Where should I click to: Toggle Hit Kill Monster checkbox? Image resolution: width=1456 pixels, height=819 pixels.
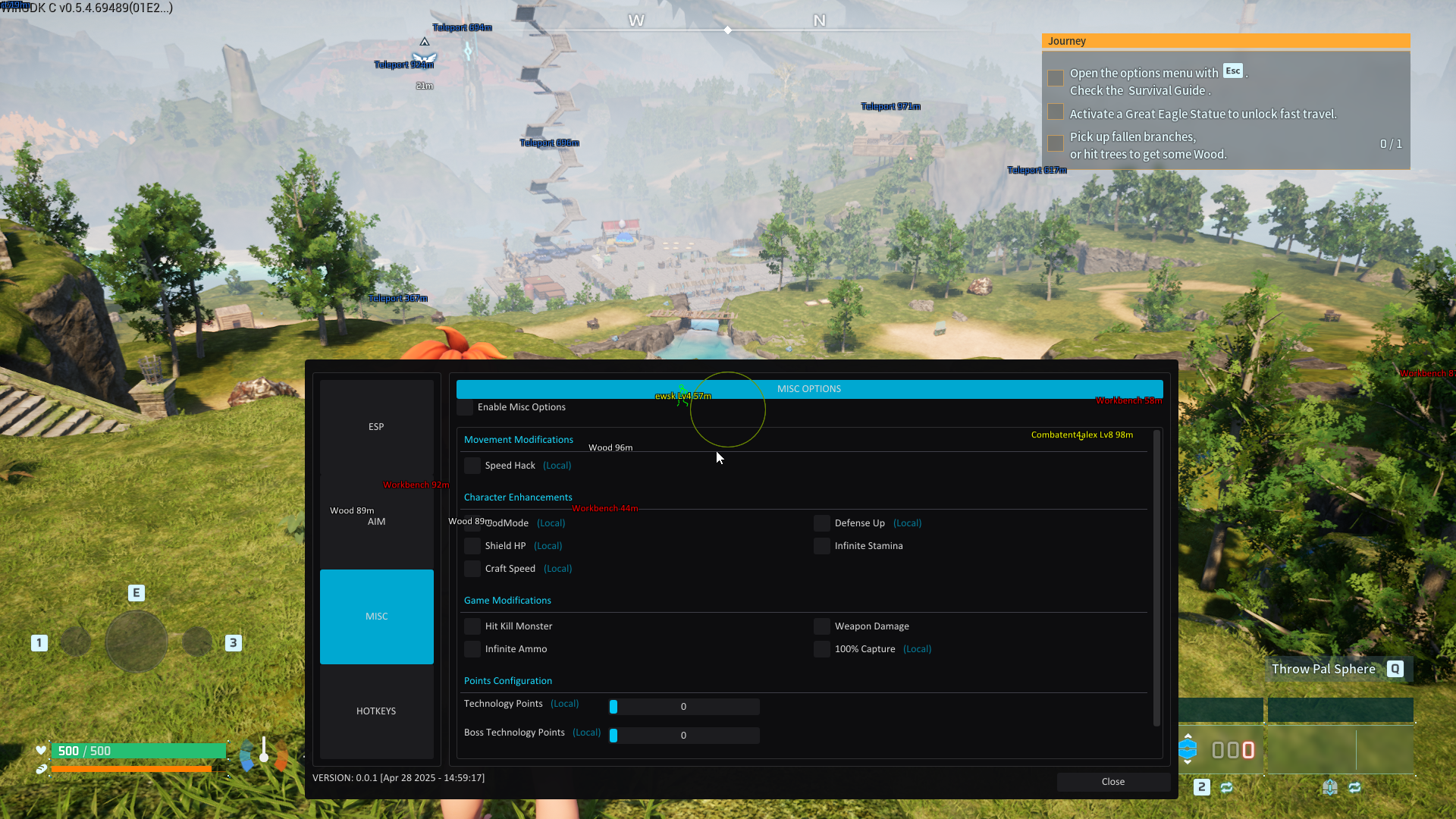point(472,626)
